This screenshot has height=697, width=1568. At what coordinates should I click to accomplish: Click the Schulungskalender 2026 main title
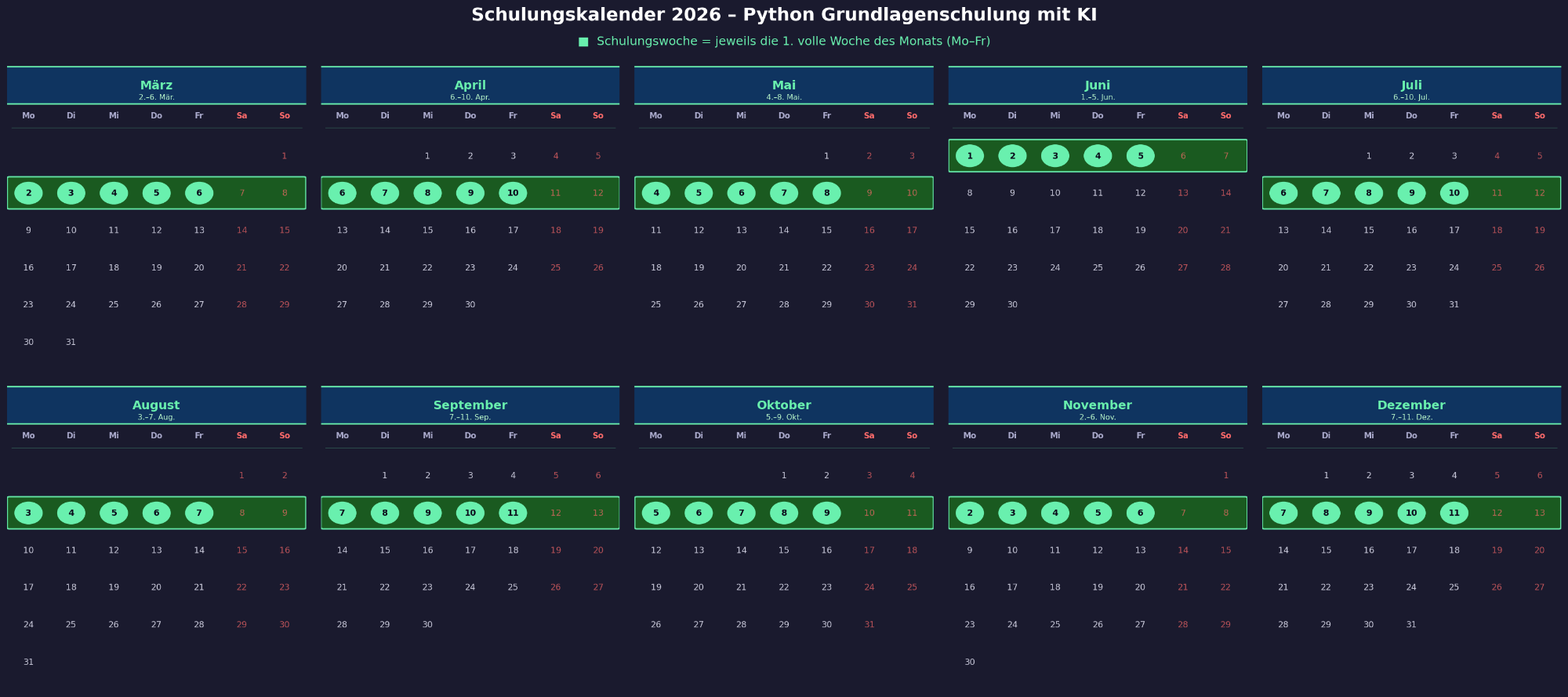(784, 15)
